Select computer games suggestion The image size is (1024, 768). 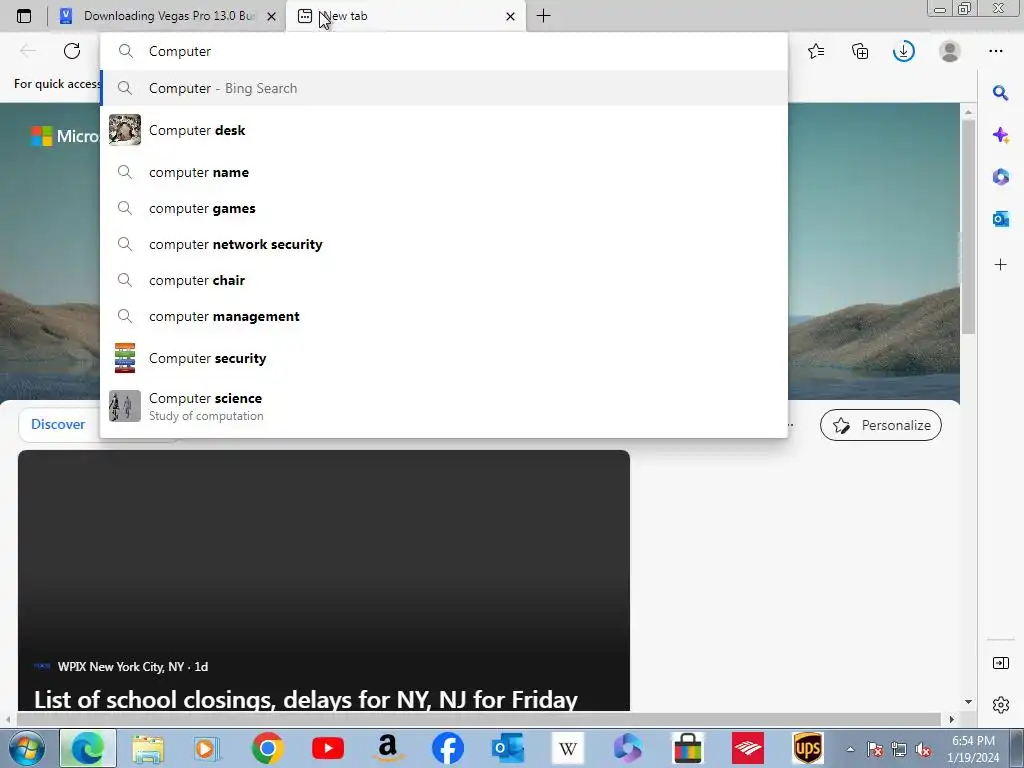(444, 208)
